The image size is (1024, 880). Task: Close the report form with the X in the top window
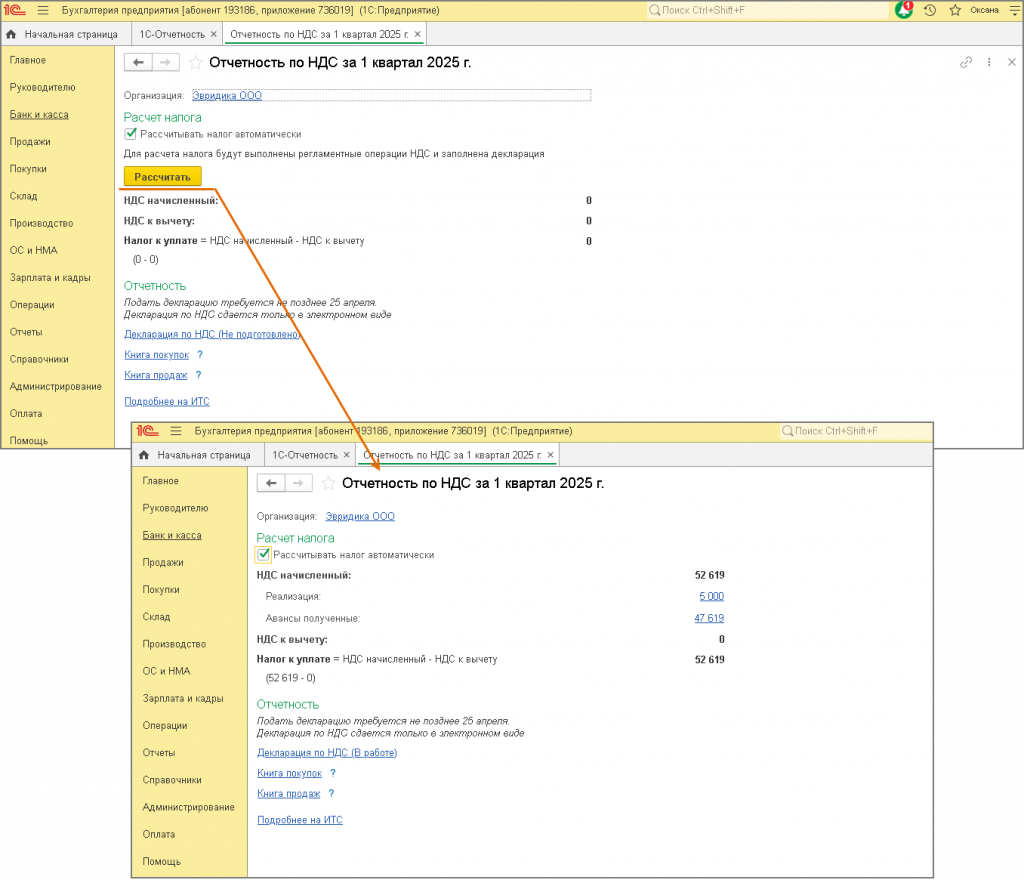1012,62
